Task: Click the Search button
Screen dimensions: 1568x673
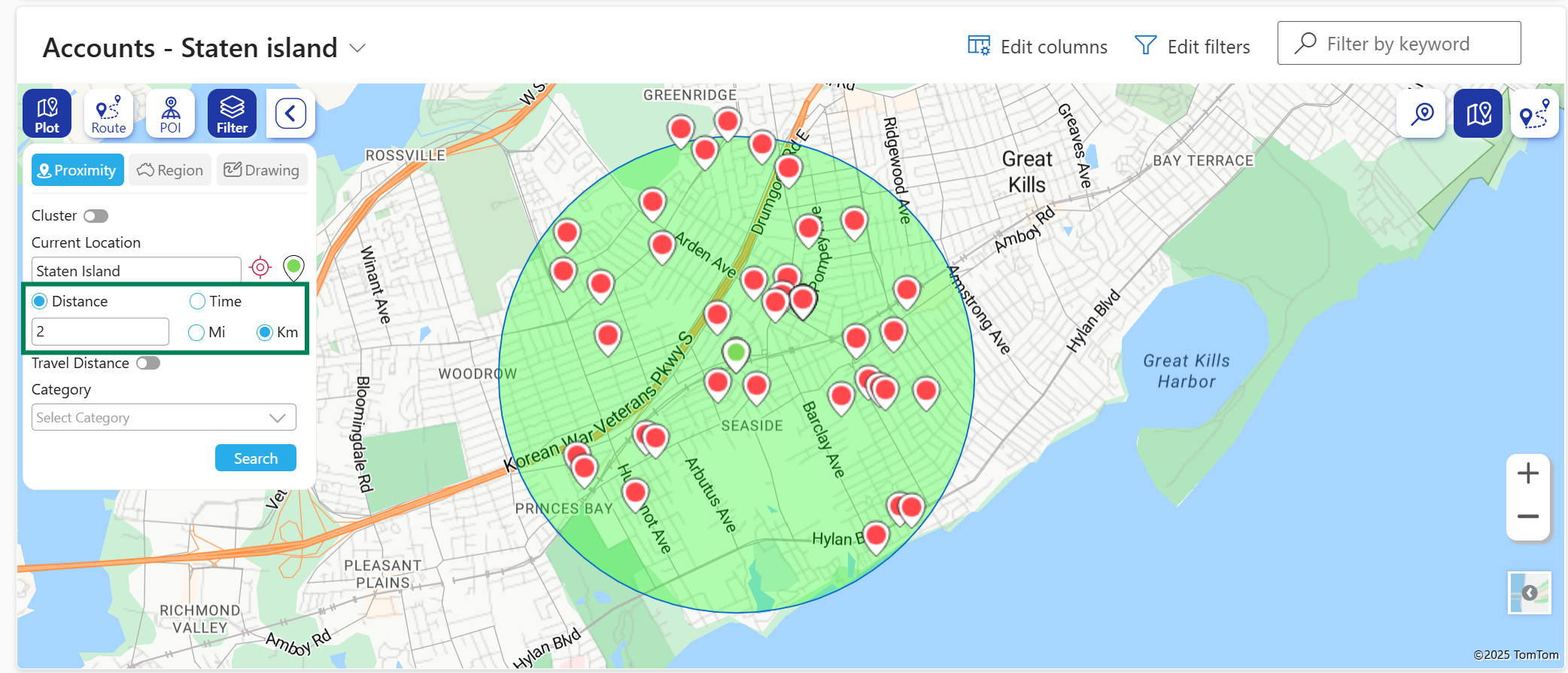Action: [x=255, y=458]
